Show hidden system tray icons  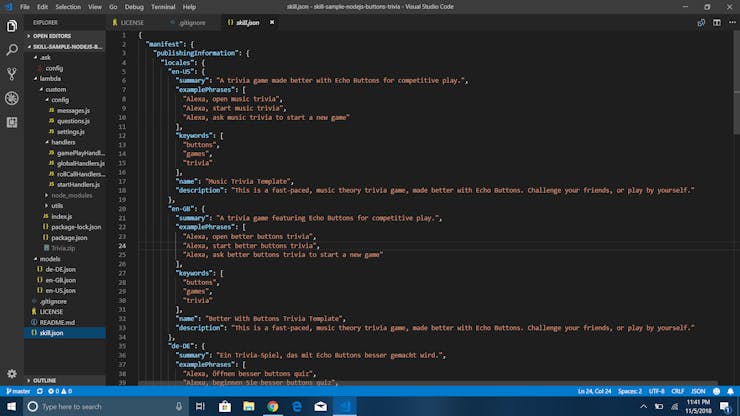tap(643, 406)
